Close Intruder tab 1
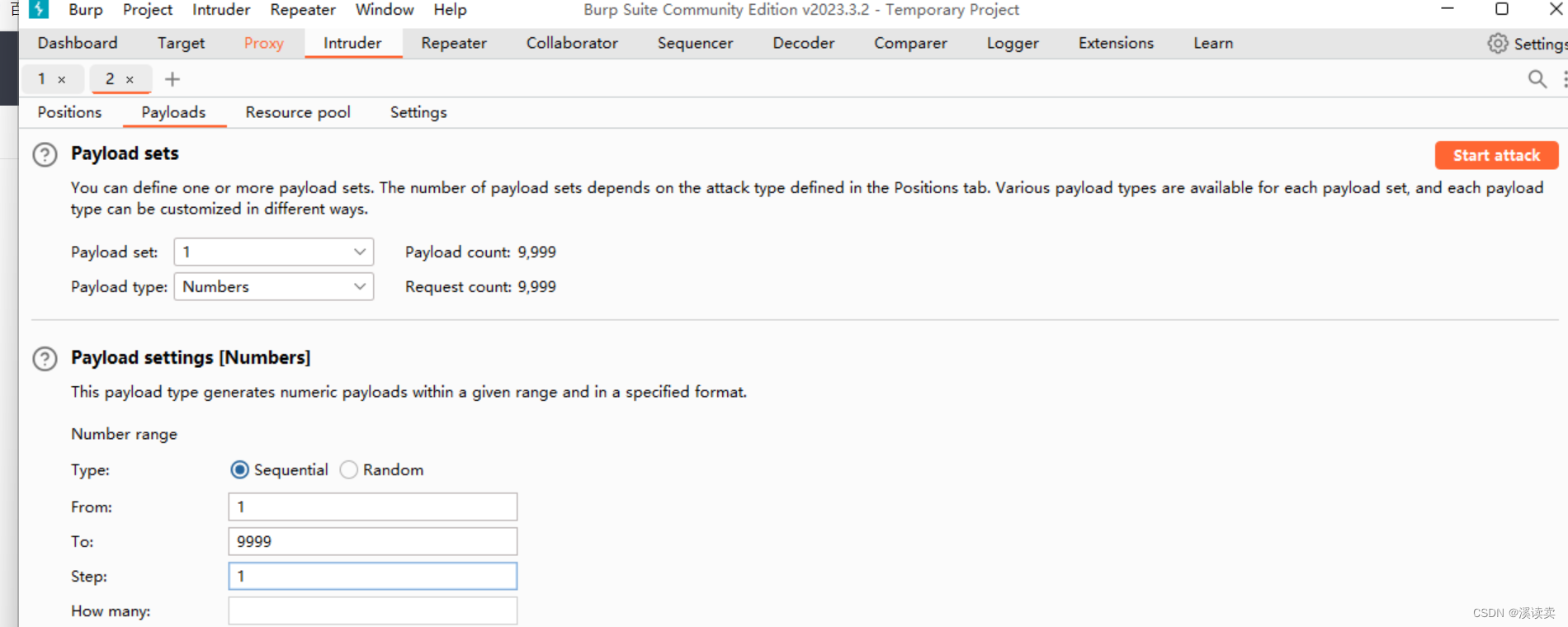Screen dimensions: 1568x627 (x=62, y=80)
